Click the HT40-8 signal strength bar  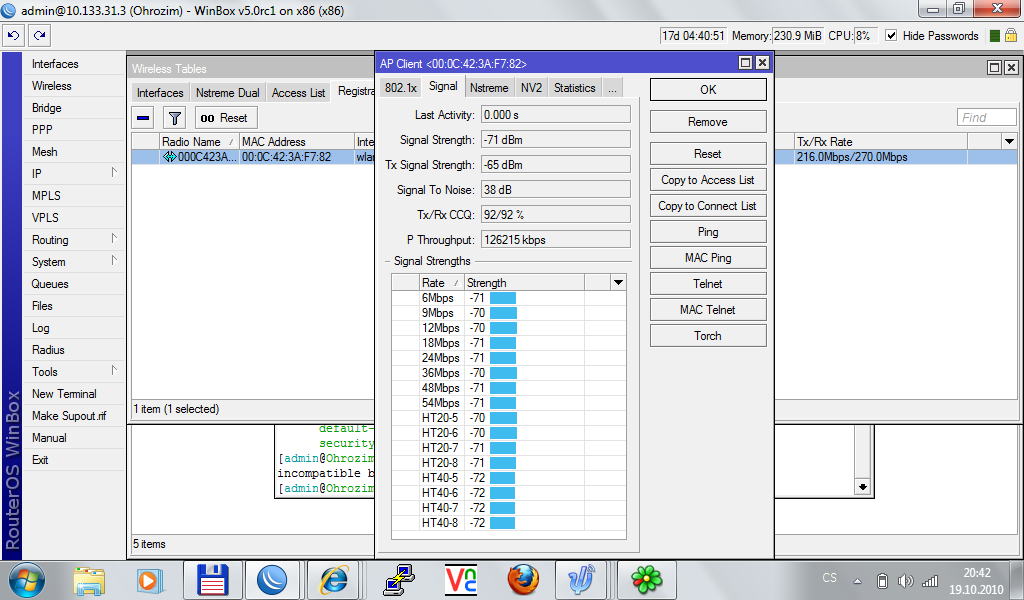pyautogui.click(x=502, y=523)
